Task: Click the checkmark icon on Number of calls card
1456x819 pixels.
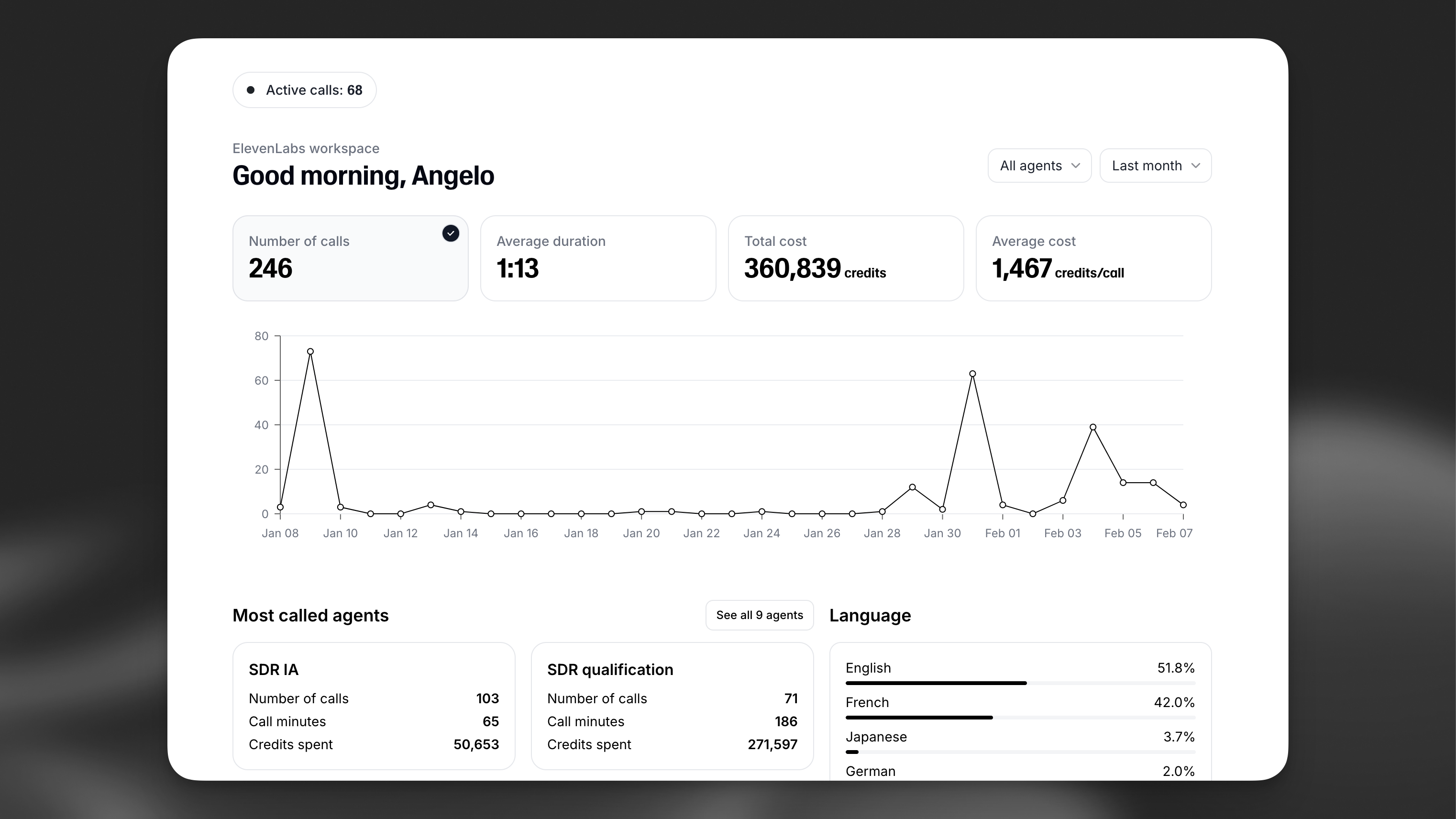Action: pos(451,233)
